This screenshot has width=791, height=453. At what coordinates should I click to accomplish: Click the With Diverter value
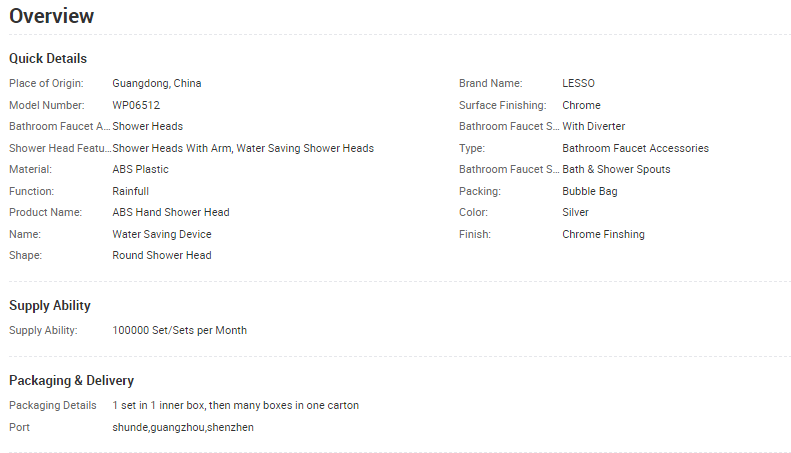tap(593, 126)
